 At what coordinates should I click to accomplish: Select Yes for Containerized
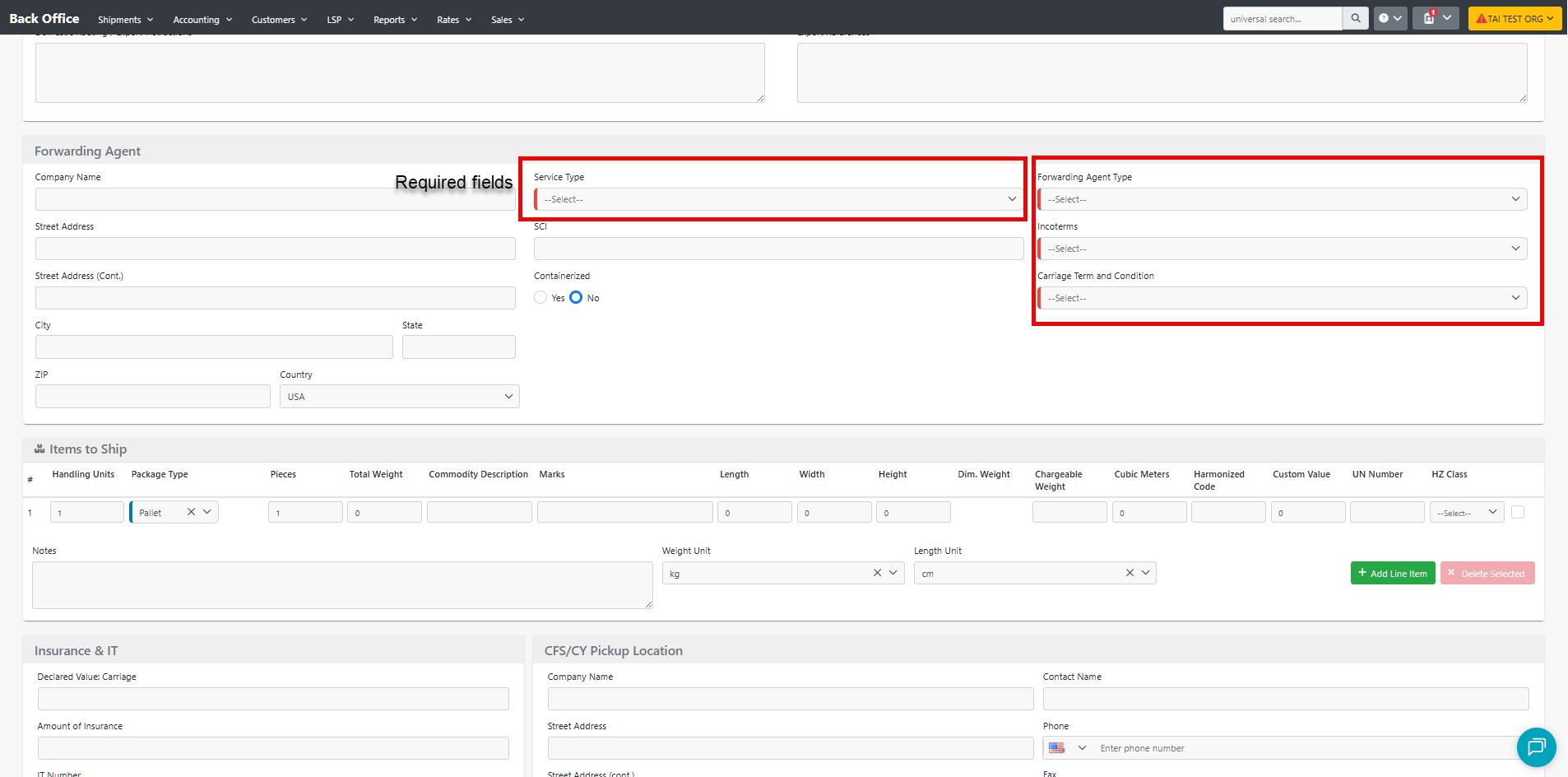coord(540,298)
